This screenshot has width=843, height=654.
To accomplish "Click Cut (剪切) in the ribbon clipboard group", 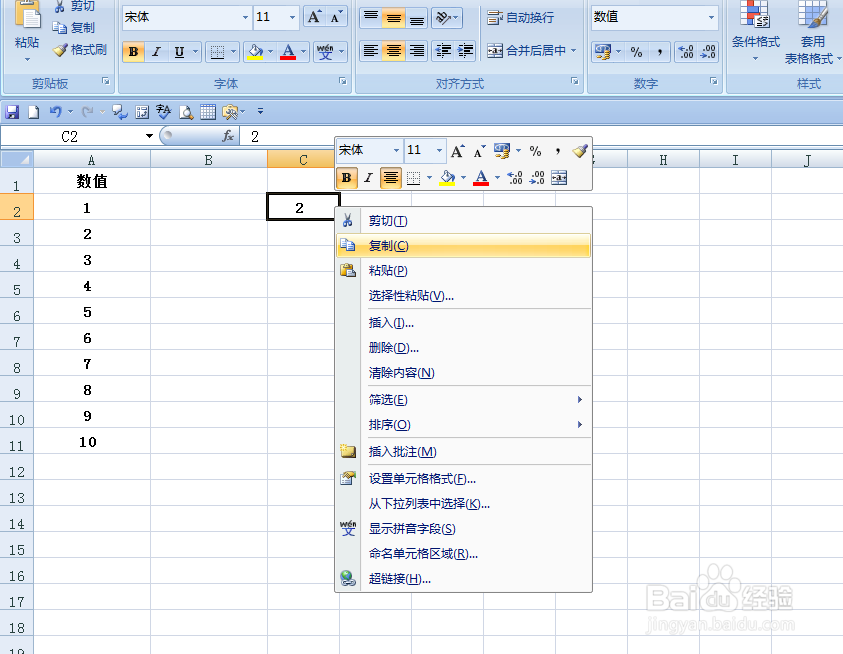I will click(75, 6).
